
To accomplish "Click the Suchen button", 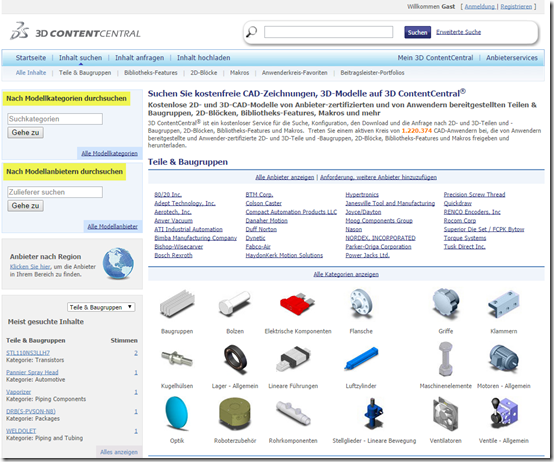I will (417, 32).
